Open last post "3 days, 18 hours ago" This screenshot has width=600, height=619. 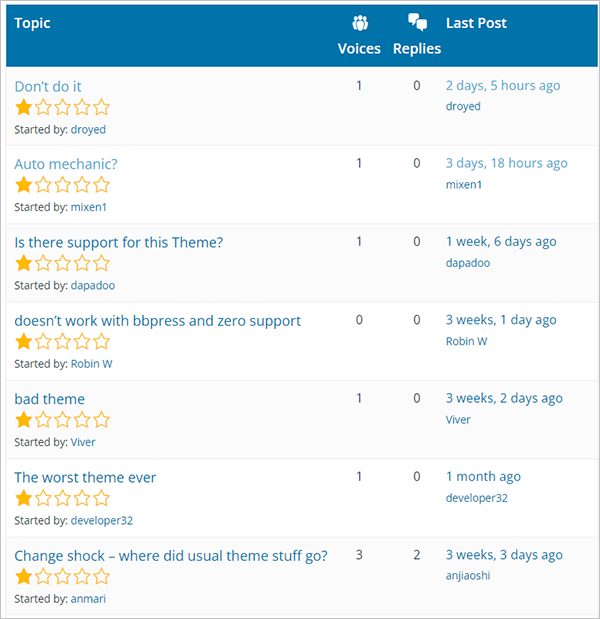[x=506, y=163]
